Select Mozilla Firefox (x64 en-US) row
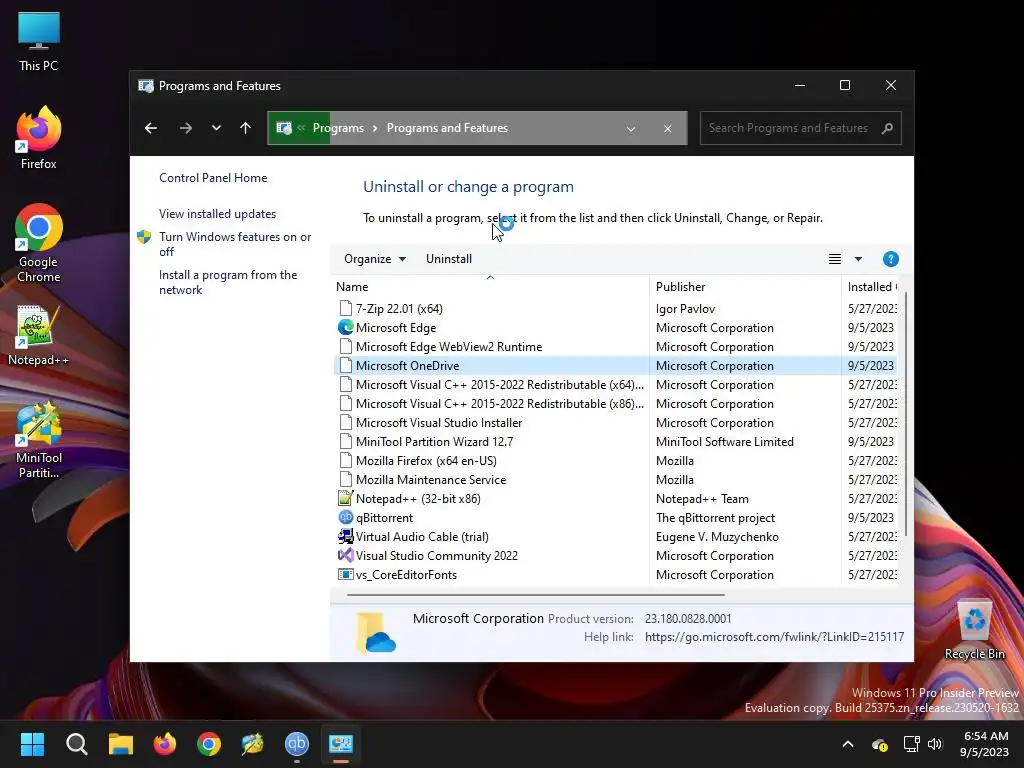Viewport: 1024px width, 768px height. [x=616, y=460]
